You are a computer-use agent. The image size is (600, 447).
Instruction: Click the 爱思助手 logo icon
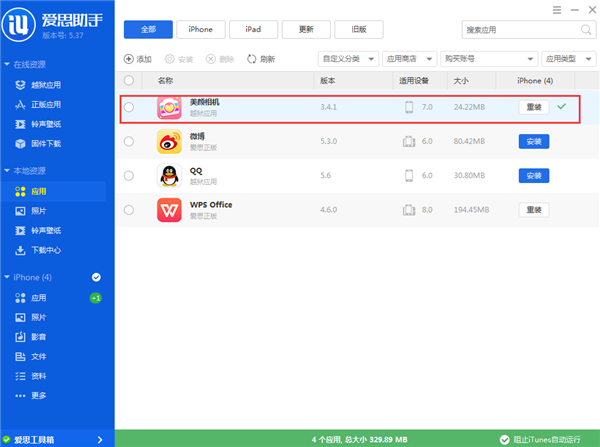18,24
